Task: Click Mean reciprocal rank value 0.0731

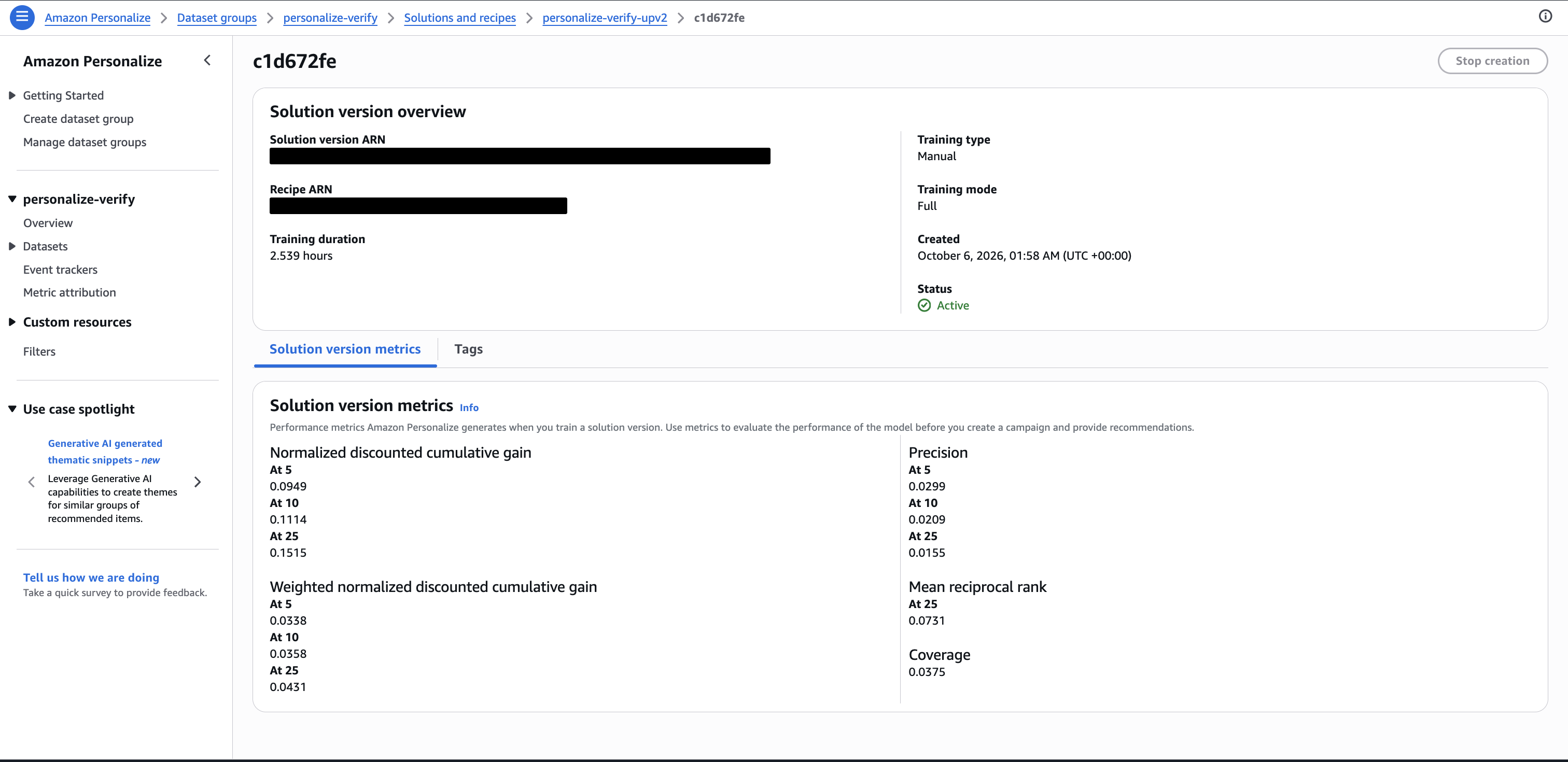Action: 927,621
